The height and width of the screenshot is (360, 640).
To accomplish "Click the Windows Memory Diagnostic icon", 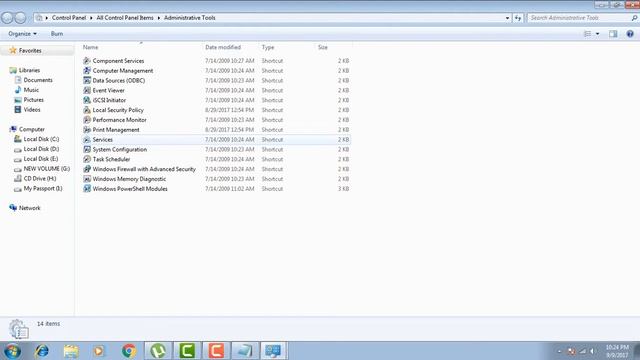I will pyautogui.click(x=87, y=179).
